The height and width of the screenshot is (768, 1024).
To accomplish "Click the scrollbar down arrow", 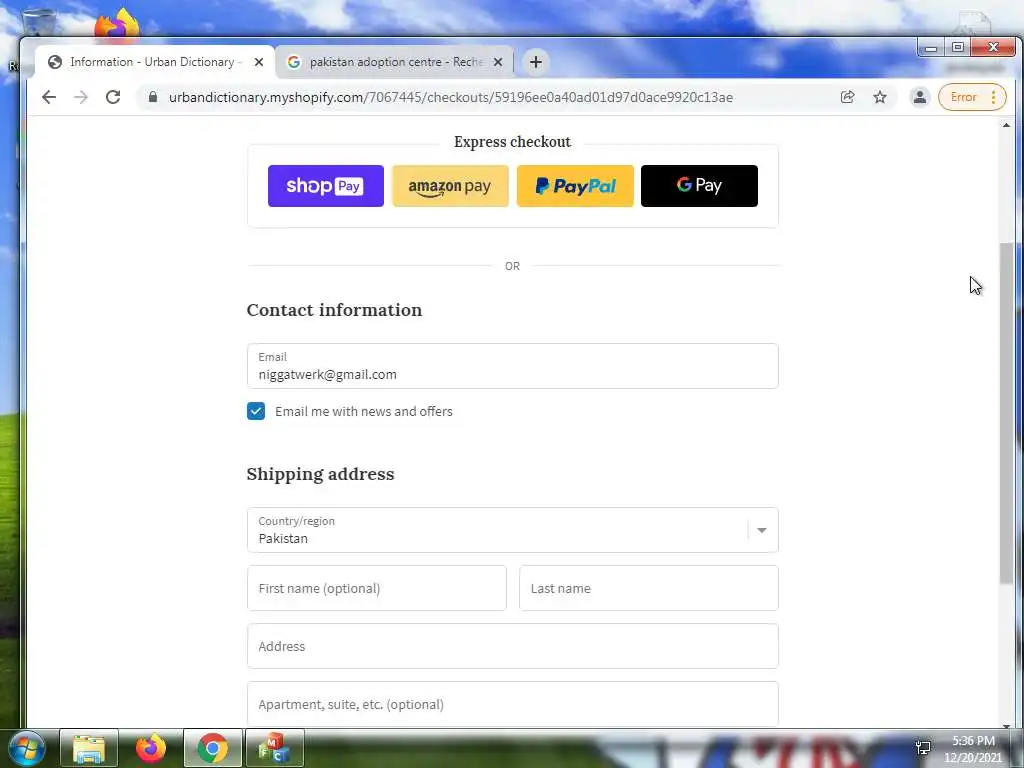I will (1006, 725).
